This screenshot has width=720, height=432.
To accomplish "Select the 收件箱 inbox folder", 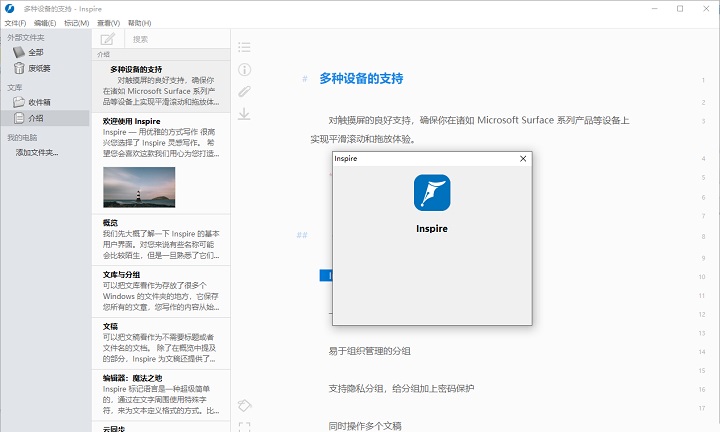I will (x=40, y=102).
